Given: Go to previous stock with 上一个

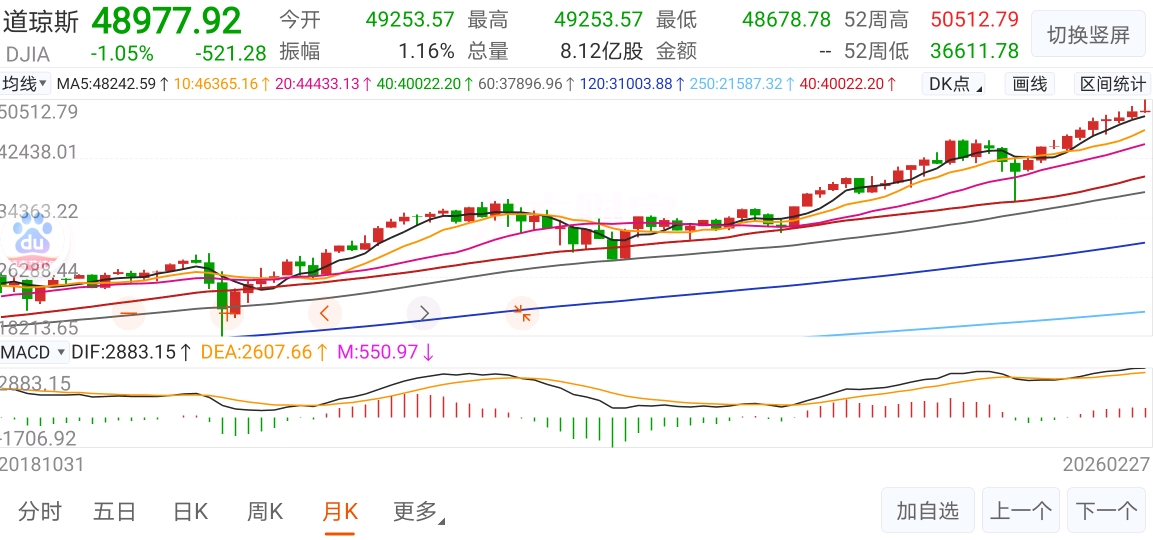Looking at the screenshot, I should coord(1021,511).
